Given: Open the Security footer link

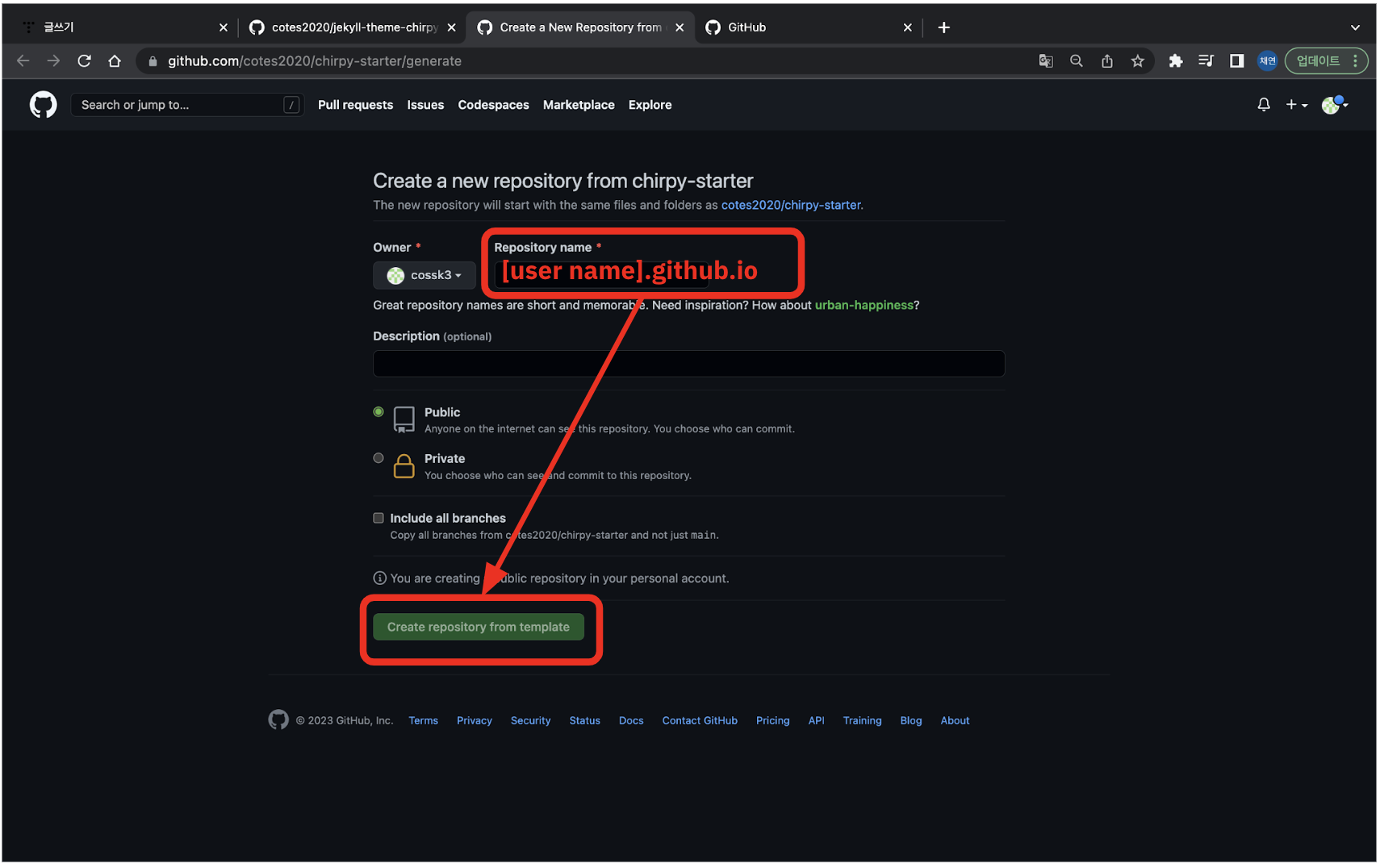Looking at the screenshot, I should [x=530, y=720].
